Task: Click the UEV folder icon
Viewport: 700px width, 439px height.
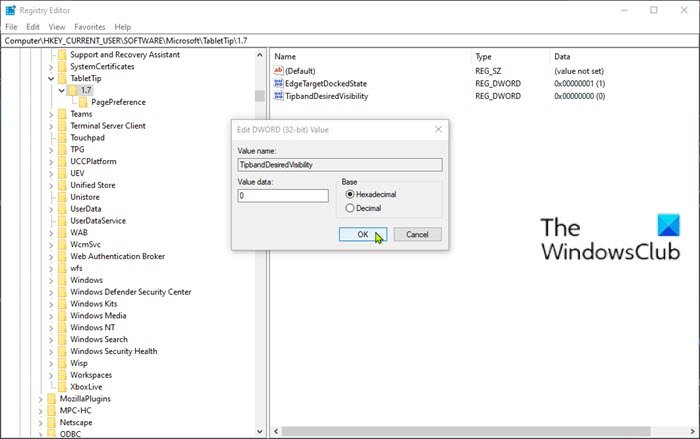Action: 62,173
